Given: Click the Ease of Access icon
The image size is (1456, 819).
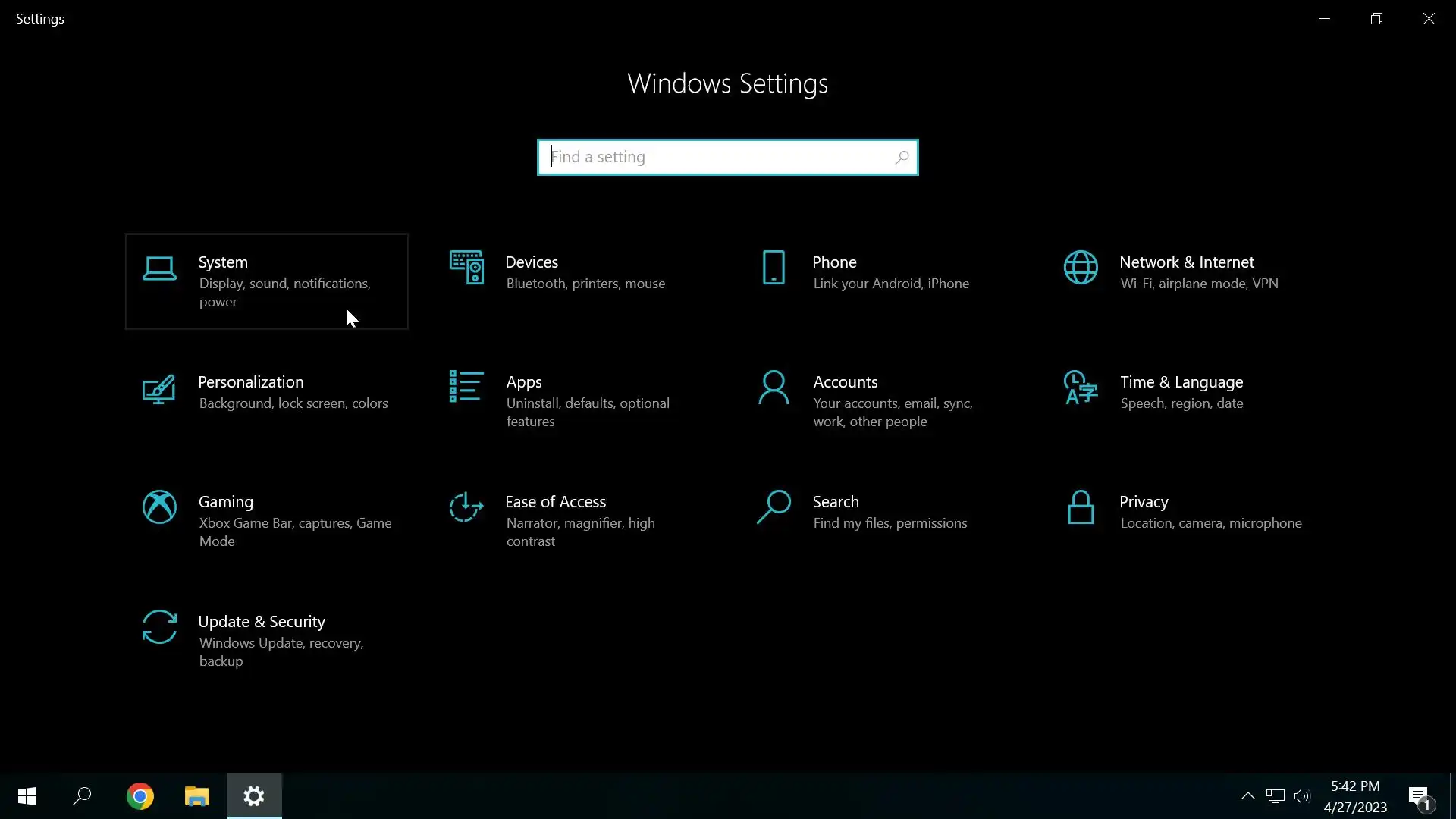Looking at the screenshot, I should (x=466, y=507).
